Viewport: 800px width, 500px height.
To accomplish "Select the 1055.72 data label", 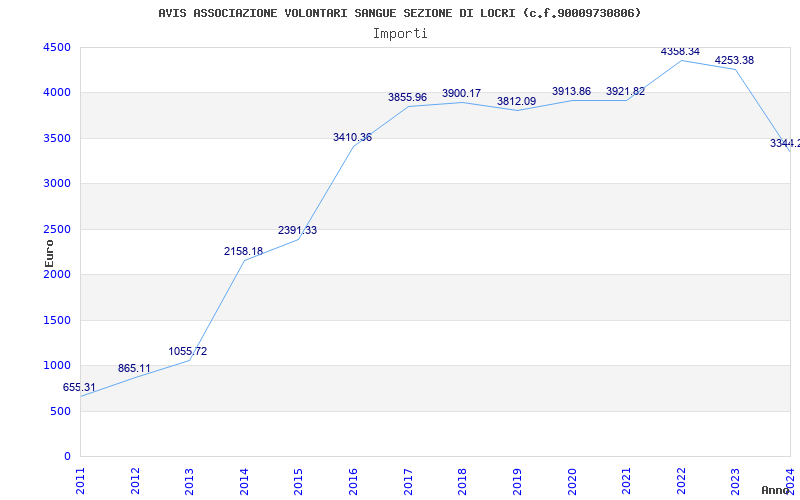I will (188, 352).
